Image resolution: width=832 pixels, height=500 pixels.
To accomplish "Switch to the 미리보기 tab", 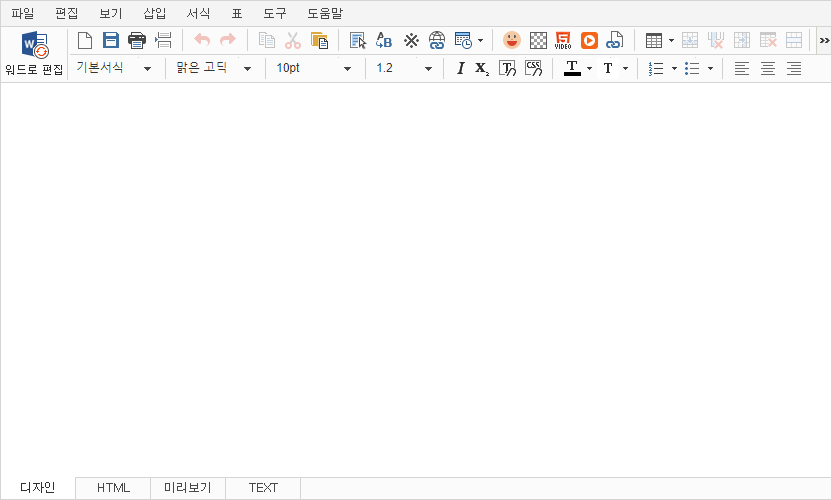I will click(x=188, y=488).
